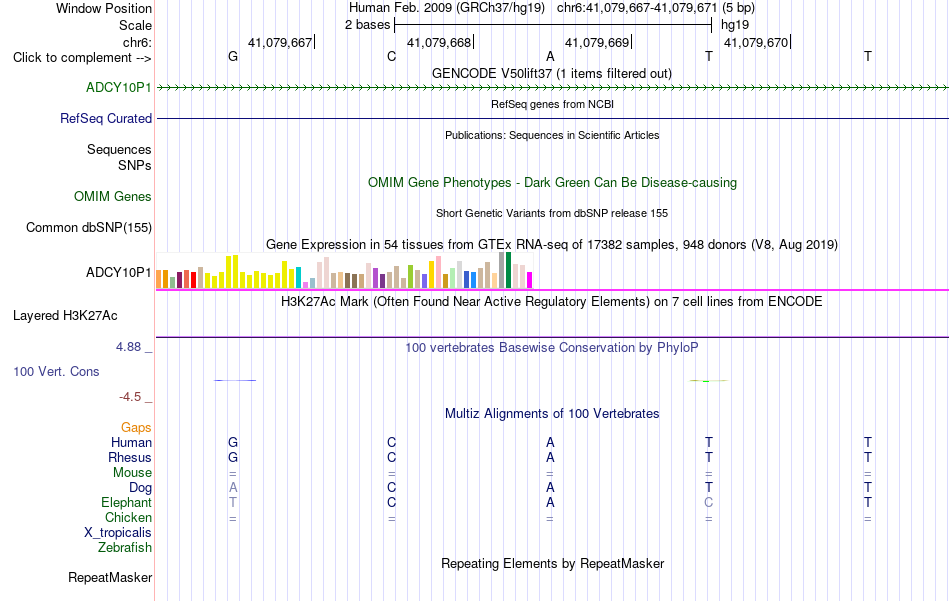The image size is (950, 601).
Task: Click the OMIM Gene Phenotypes track title
Action: [553, 182]
